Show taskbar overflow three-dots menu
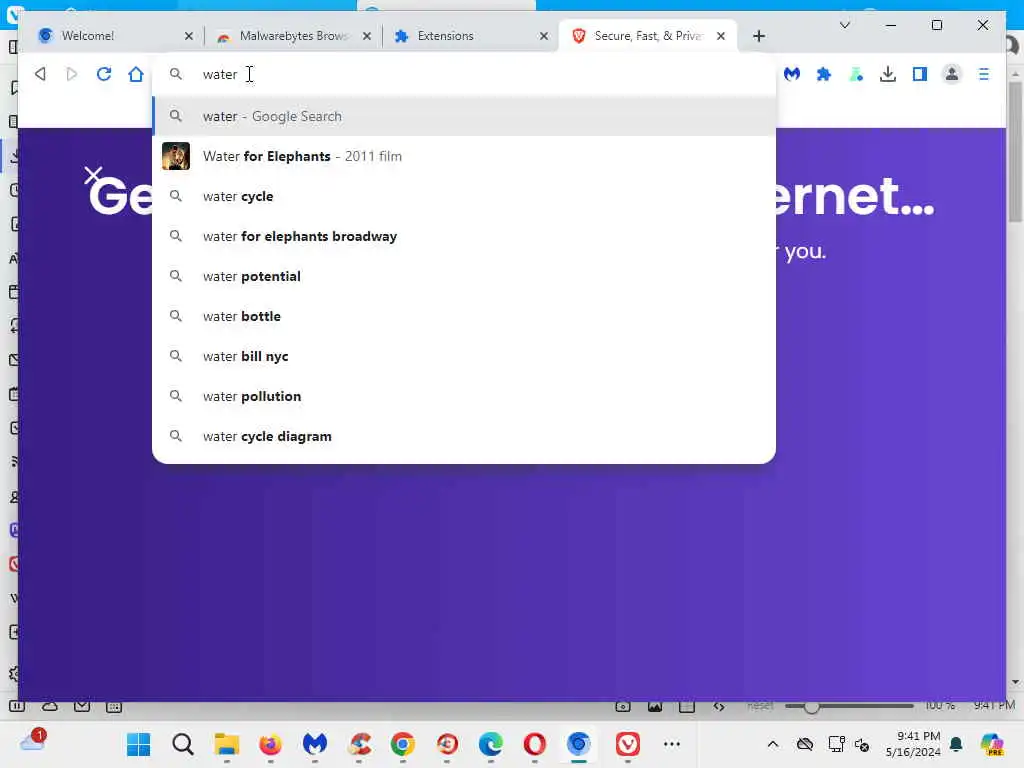 coord(672,744)
